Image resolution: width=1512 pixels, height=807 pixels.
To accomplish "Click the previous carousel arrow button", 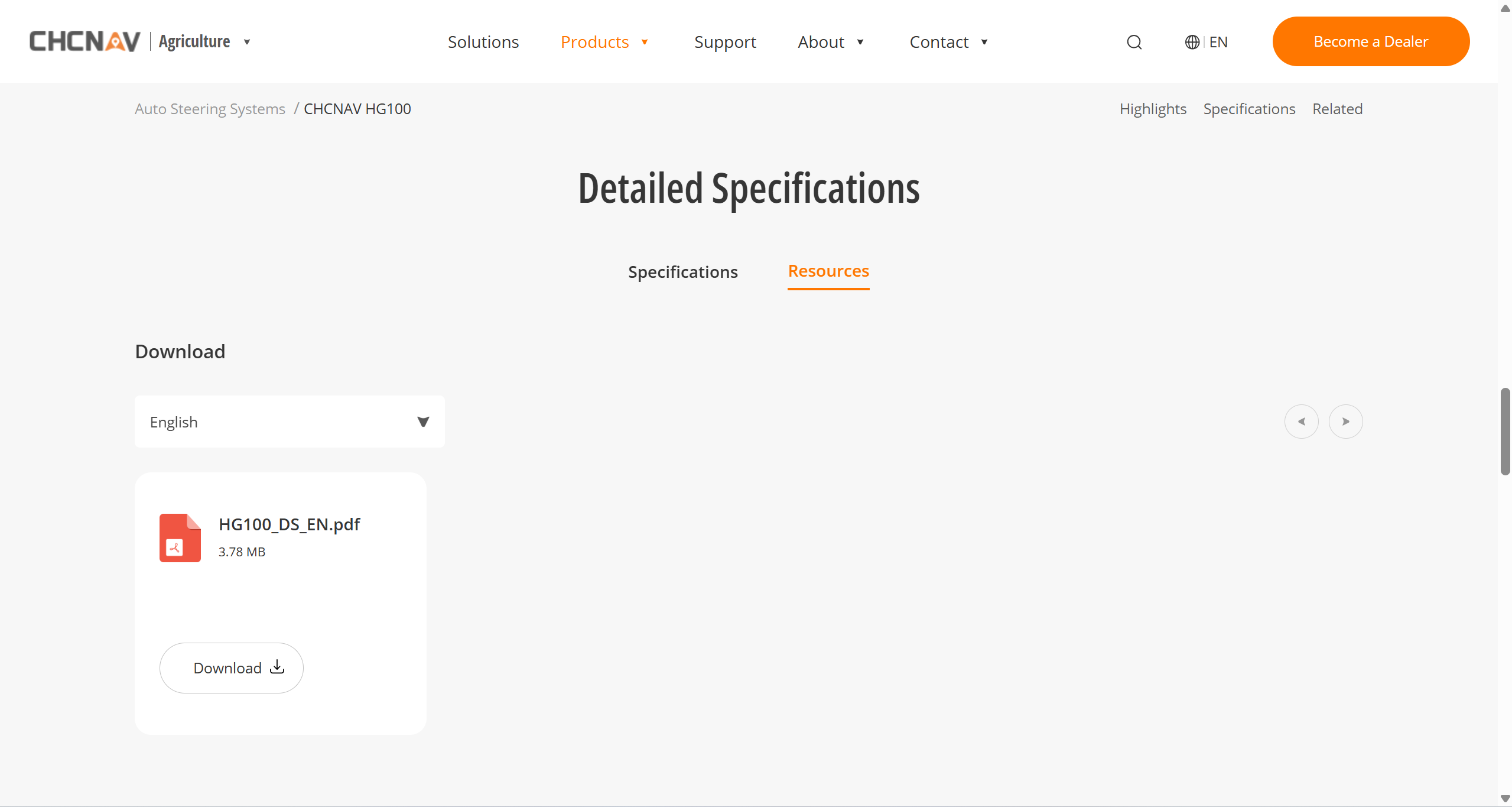I will coord(1301,422).
